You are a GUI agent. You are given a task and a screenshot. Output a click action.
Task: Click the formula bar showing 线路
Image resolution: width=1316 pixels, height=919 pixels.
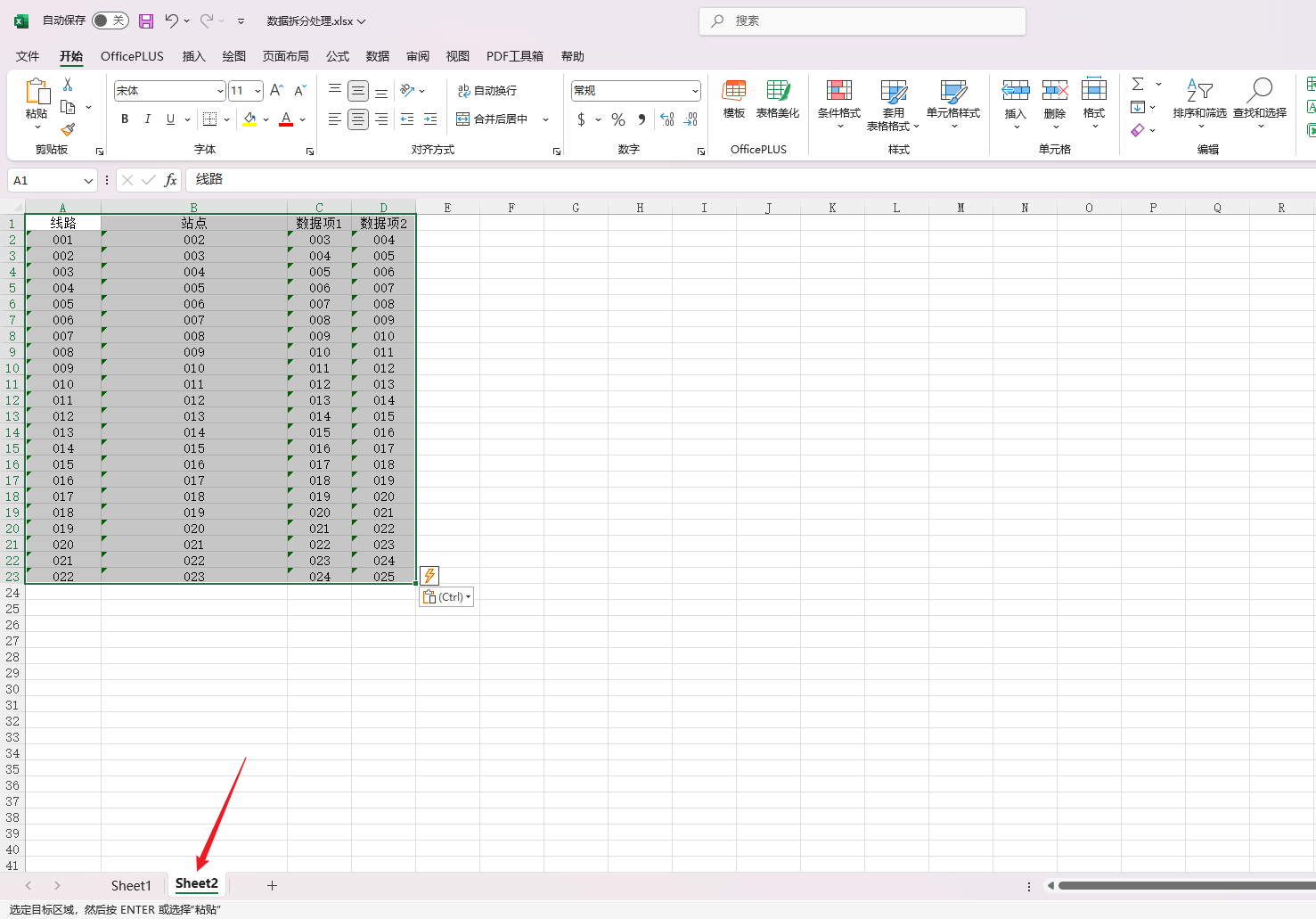(x=750, y=180)
